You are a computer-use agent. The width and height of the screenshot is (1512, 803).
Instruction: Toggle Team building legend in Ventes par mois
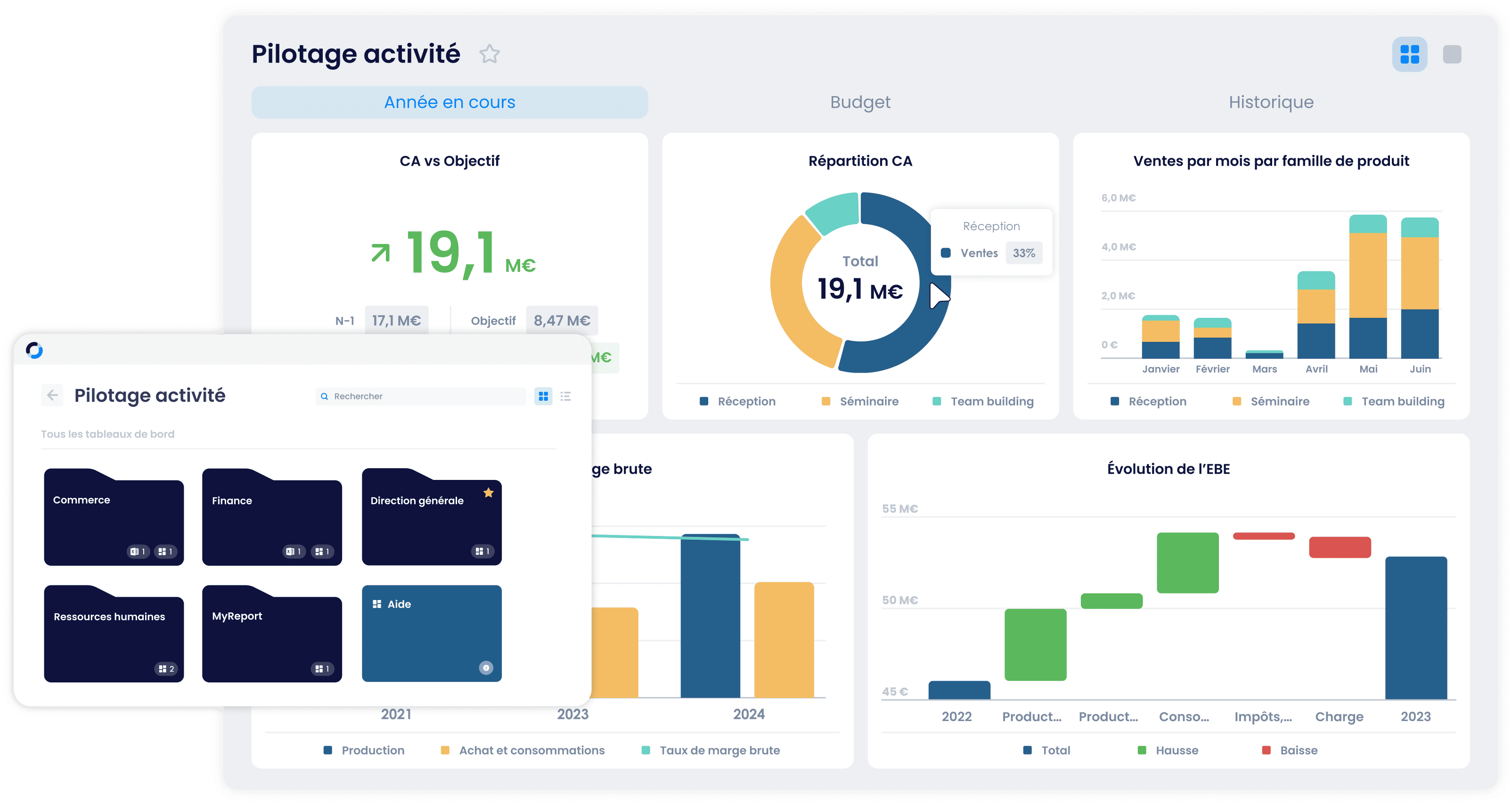(1394, 401)
